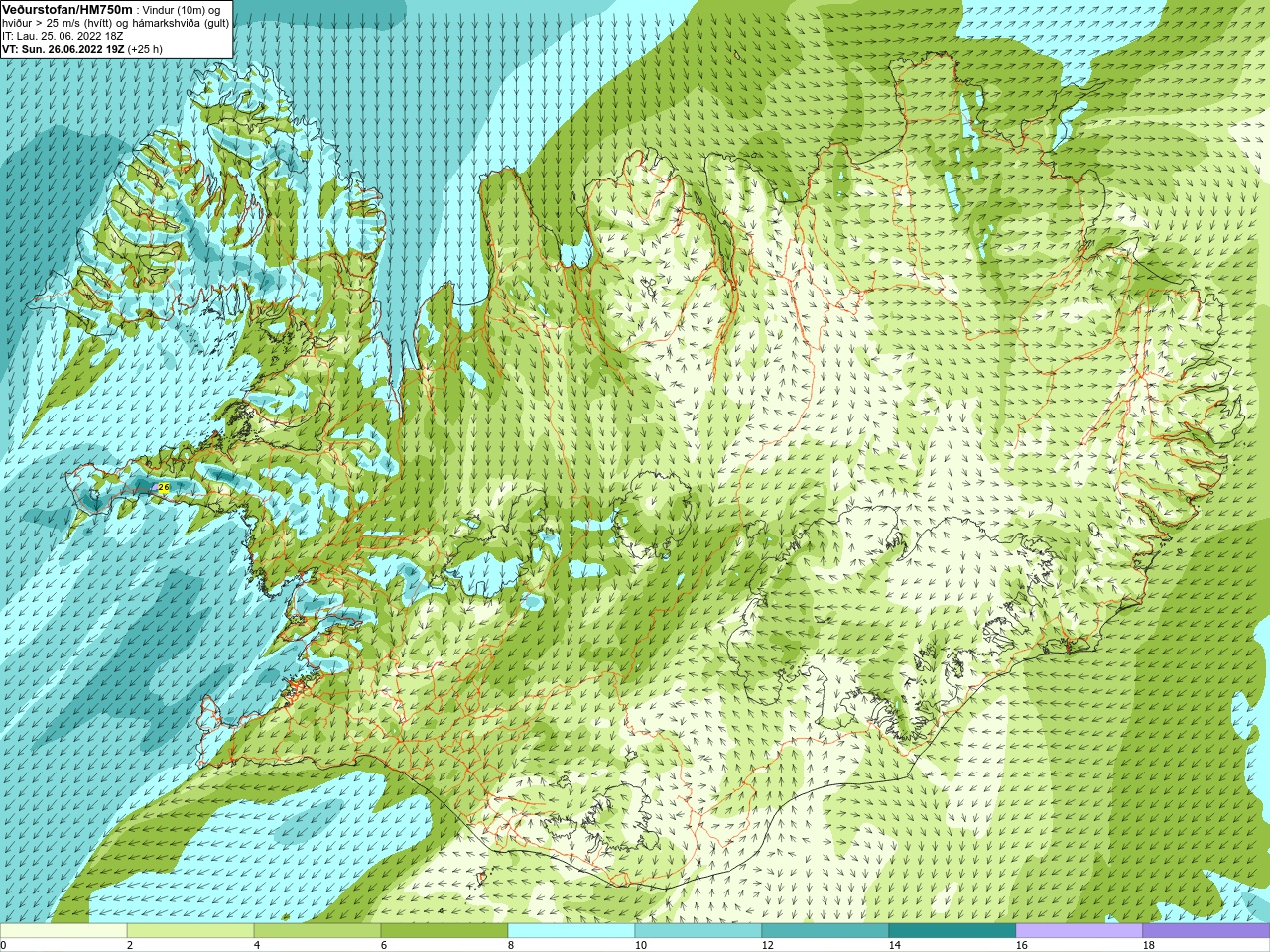Image resolution: width=1270 pixels, height=952 pixels.
Task: Click the scale label 2
Action: 130,945
